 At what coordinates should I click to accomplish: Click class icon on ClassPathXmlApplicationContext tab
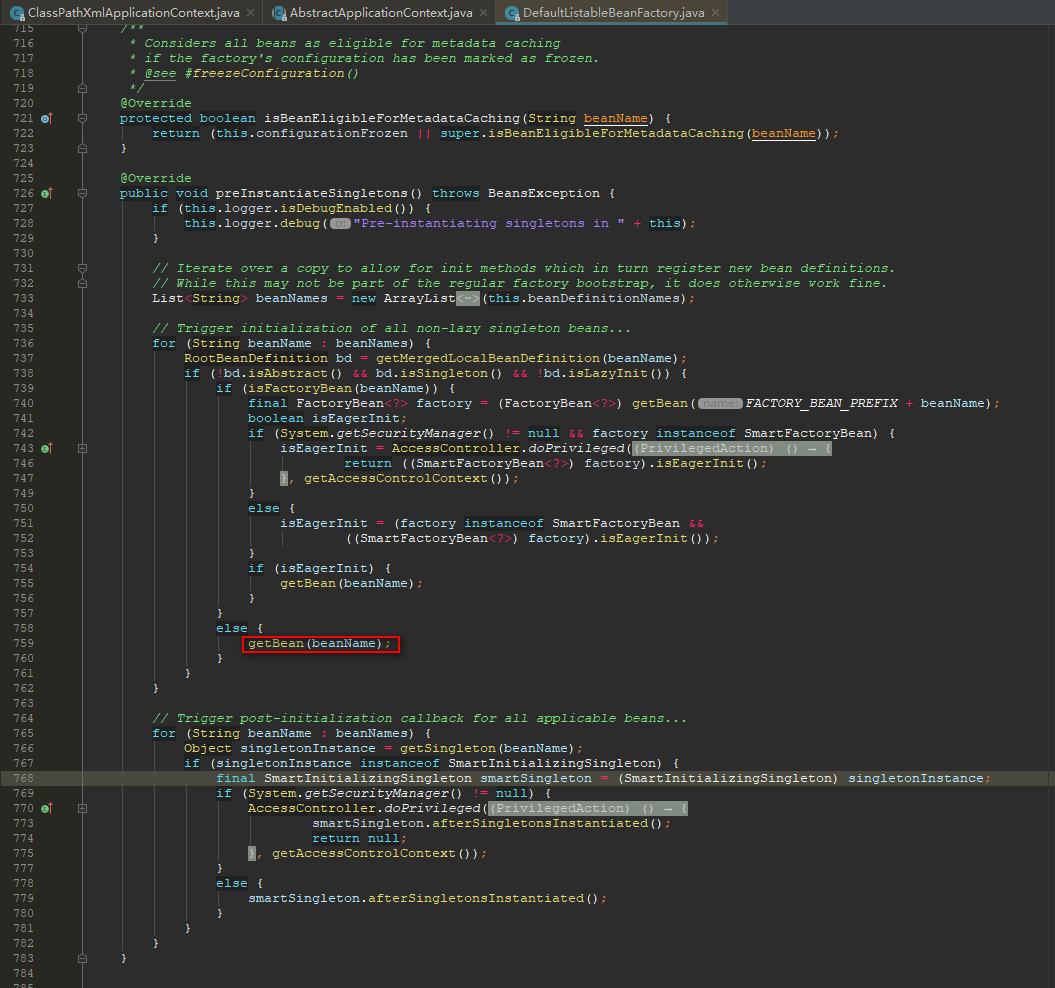[x=17, y=13]
